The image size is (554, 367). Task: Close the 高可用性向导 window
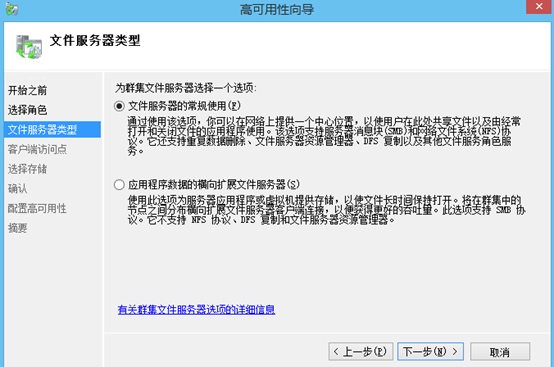pyautogui.click(x=539, y=7)
